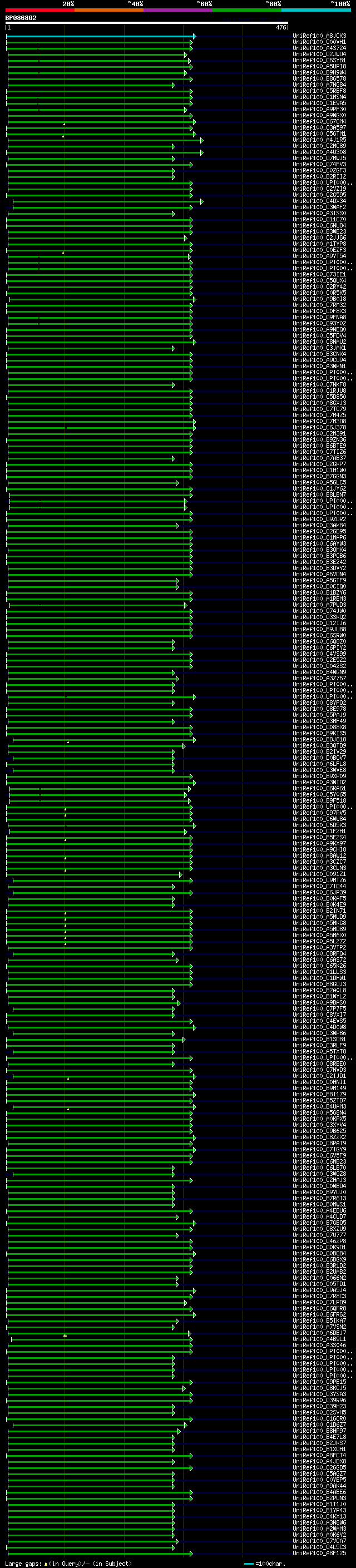Select hit label UniRef100_B3WE23

click(x=319, y=232)
